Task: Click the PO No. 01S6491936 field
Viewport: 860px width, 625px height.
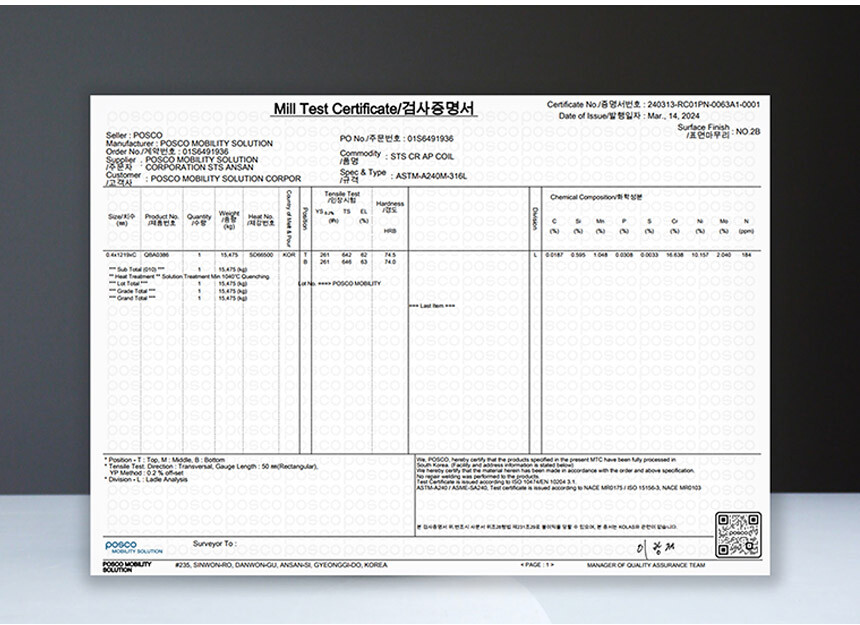Action: pos(397,138)
